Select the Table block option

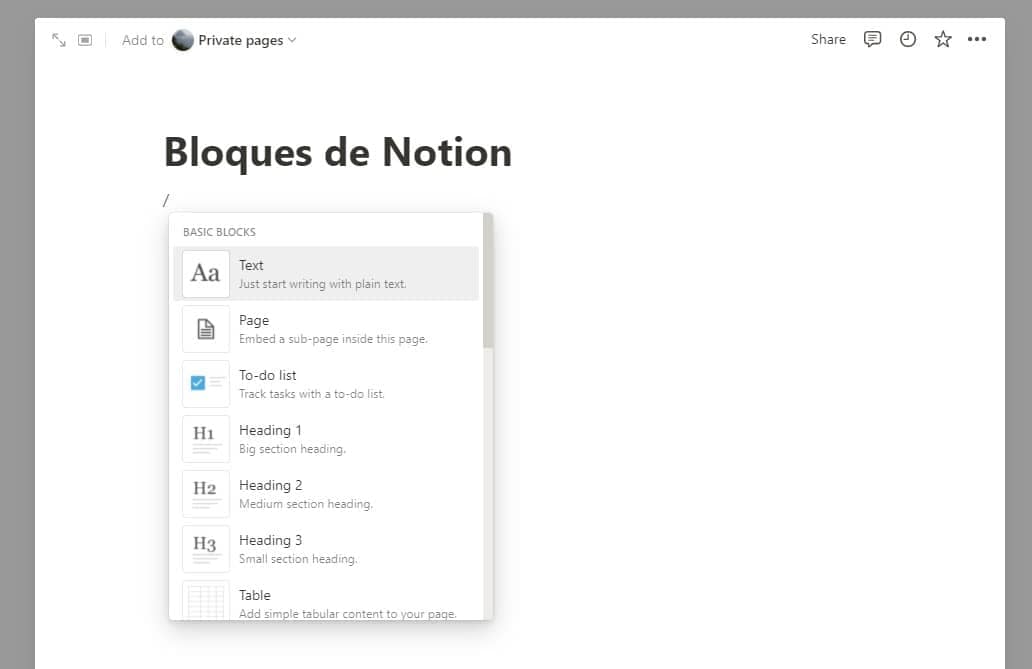pyautogui.click(x=326, y=599)
